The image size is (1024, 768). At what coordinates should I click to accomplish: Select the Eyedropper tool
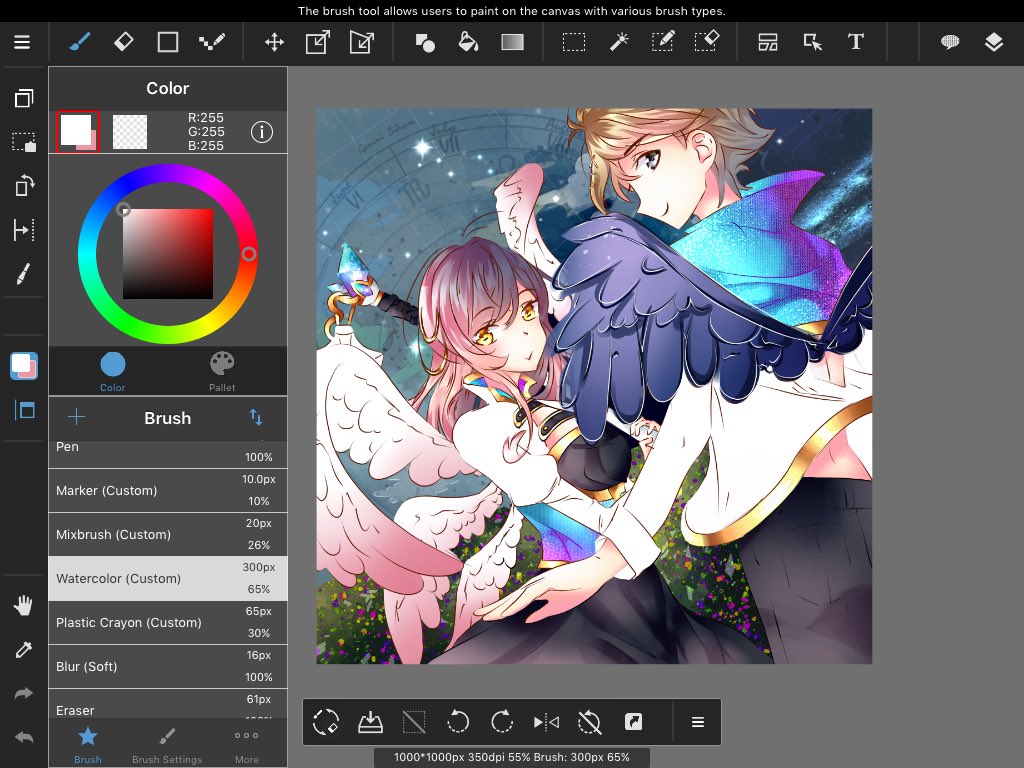pyautogui.click(x=24, y=650)
